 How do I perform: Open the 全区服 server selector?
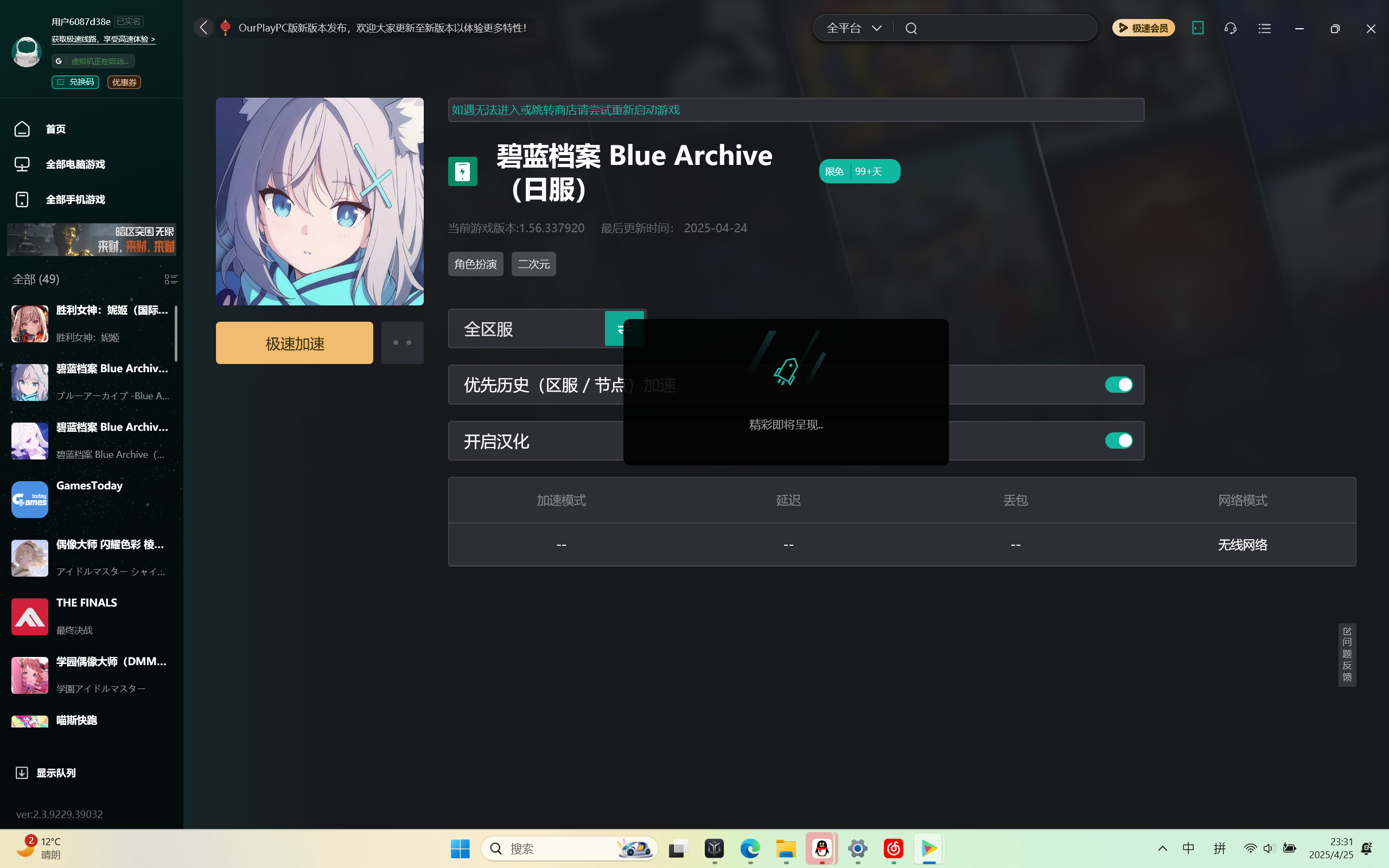[546, 328]
